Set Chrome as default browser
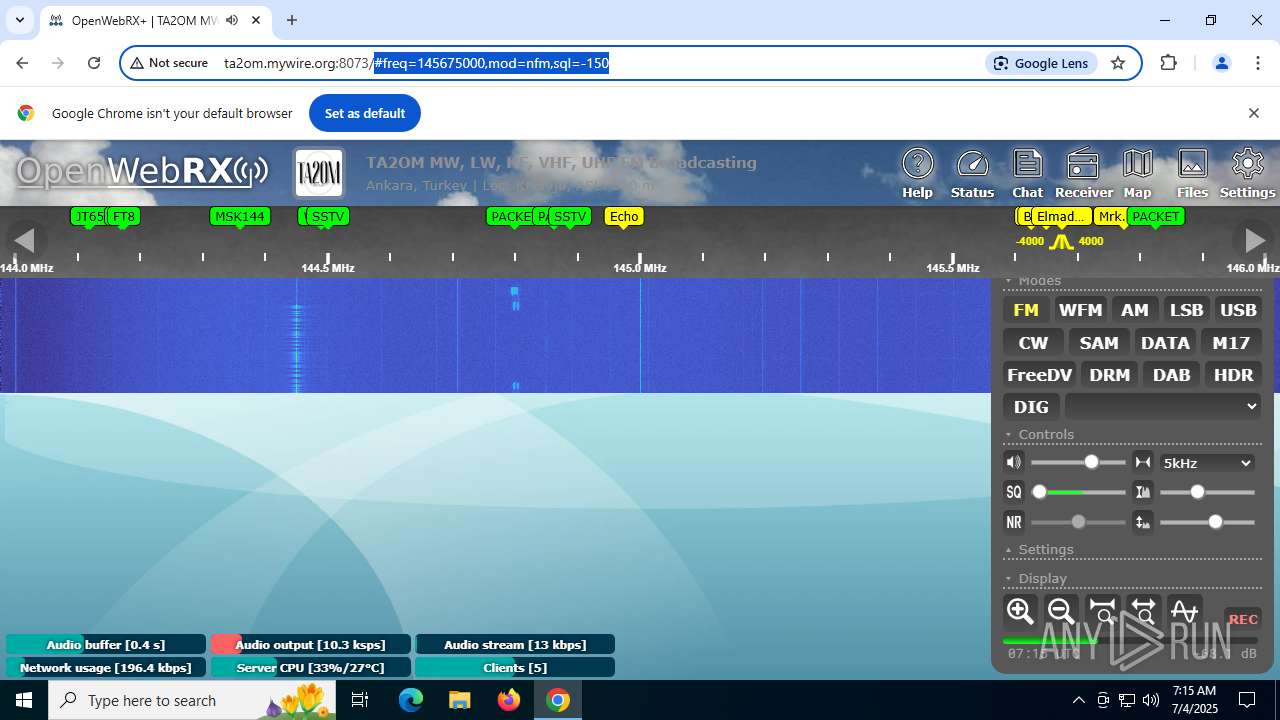This screenshot has height=720, width=1280. [365, 113]
